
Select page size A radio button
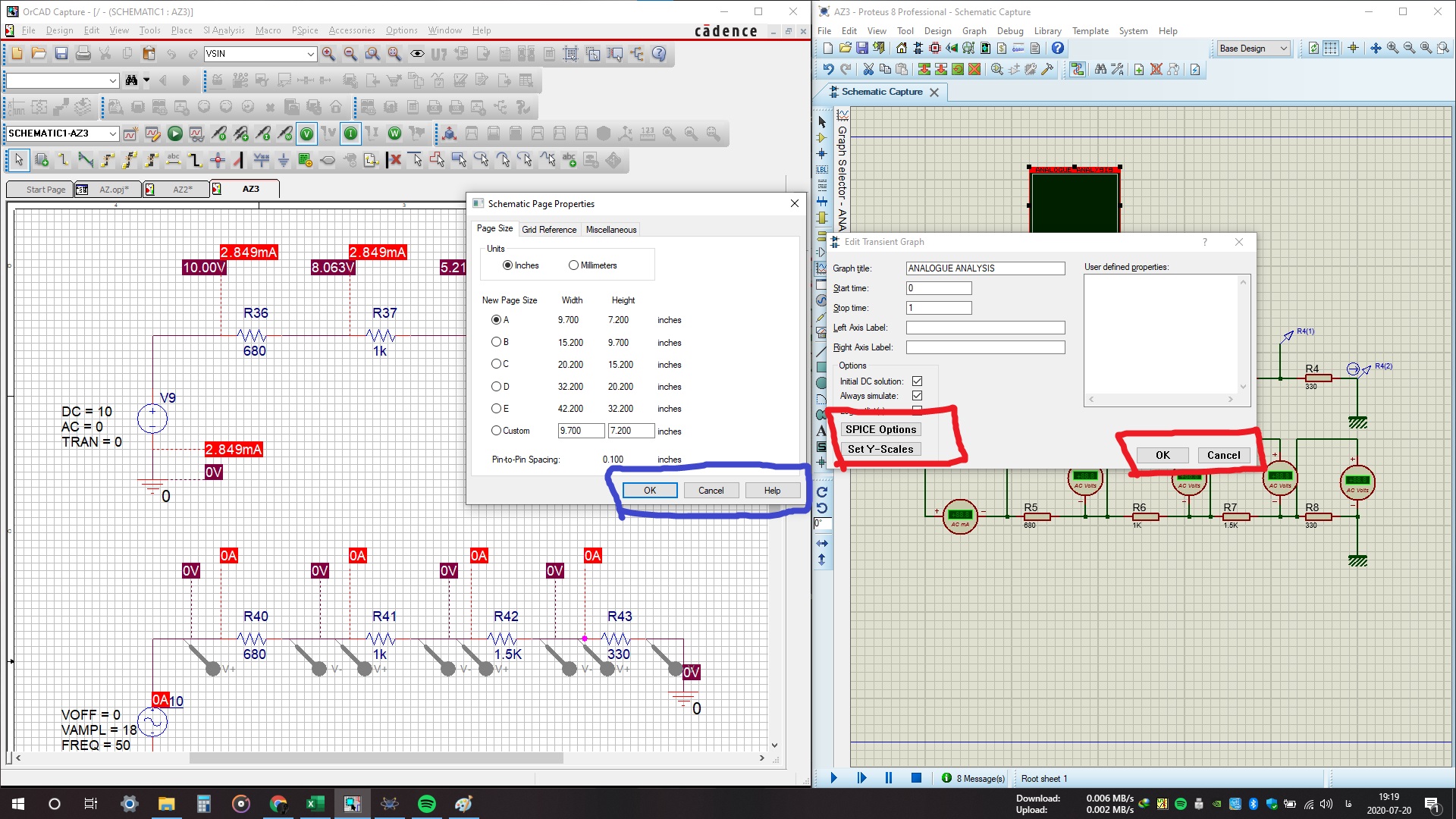pos(496,320)
